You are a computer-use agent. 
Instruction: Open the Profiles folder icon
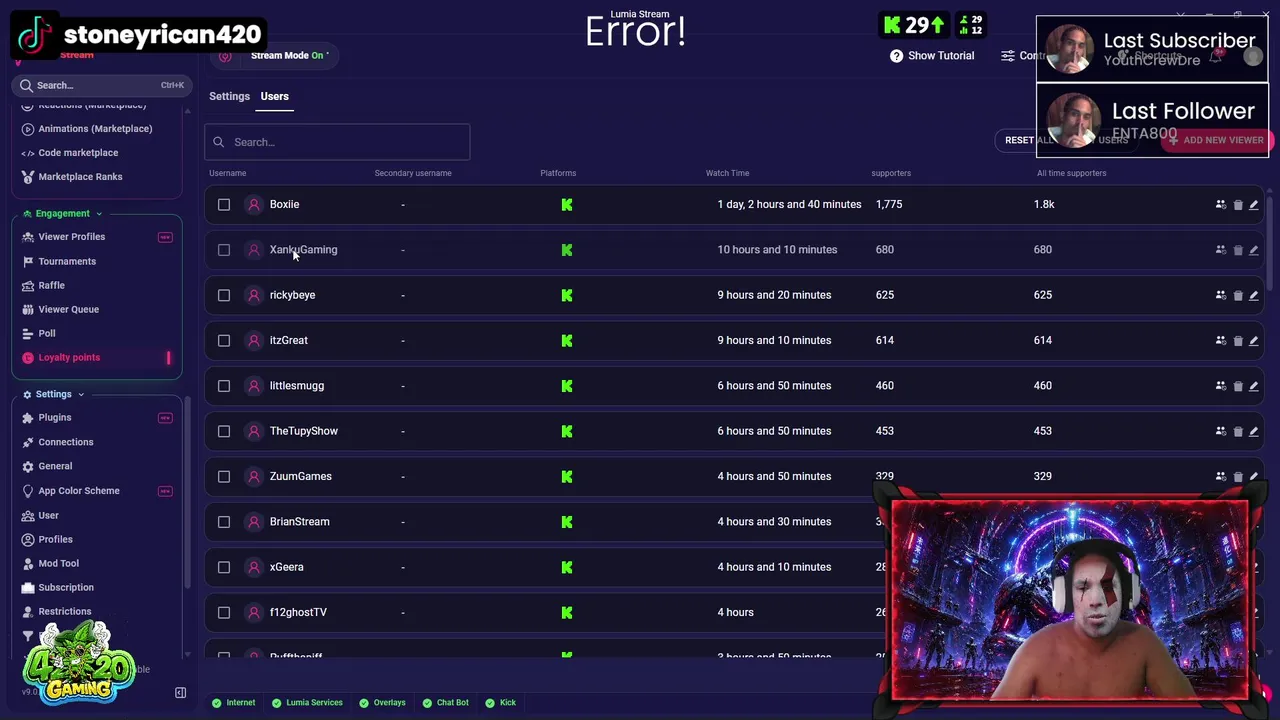(x=28, y=539)
